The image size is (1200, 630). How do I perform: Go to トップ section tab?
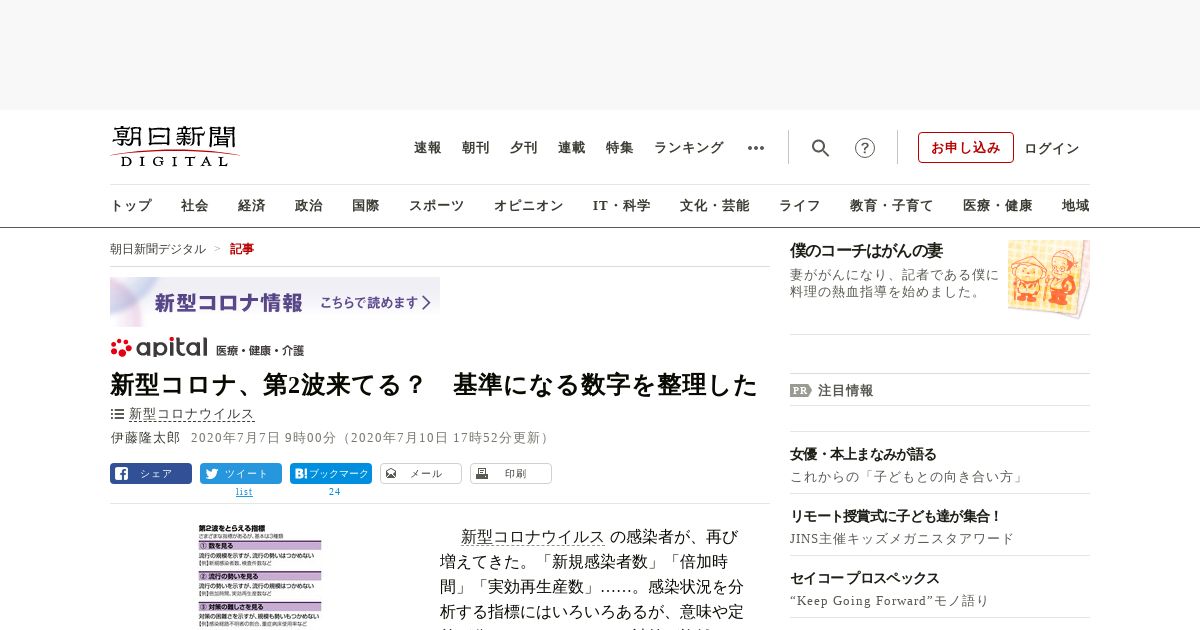click(131, 206)
